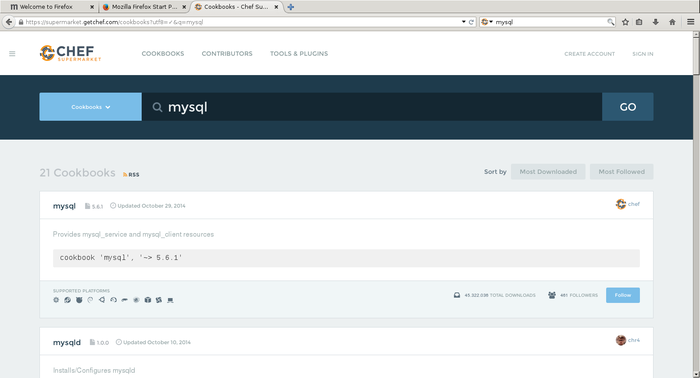Screen dimensions: 700x378
Task: Click the mysql site search input field
Action: 372,107
